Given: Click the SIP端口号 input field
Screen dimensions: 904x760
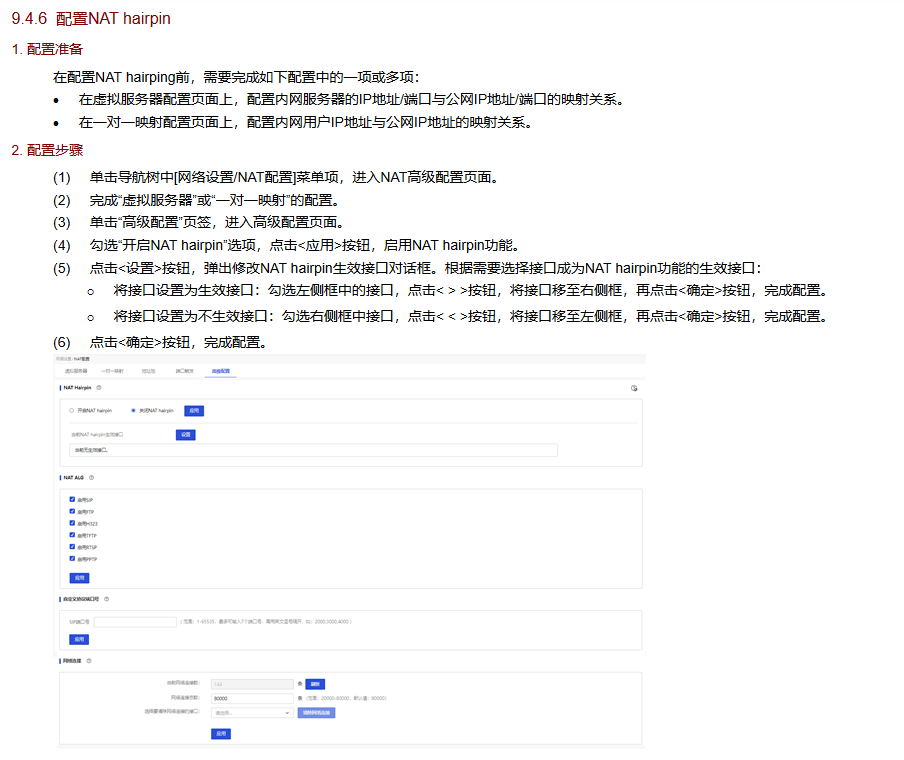Looking at the screenshot, I should pyautogui.click(x=135, y=622).
